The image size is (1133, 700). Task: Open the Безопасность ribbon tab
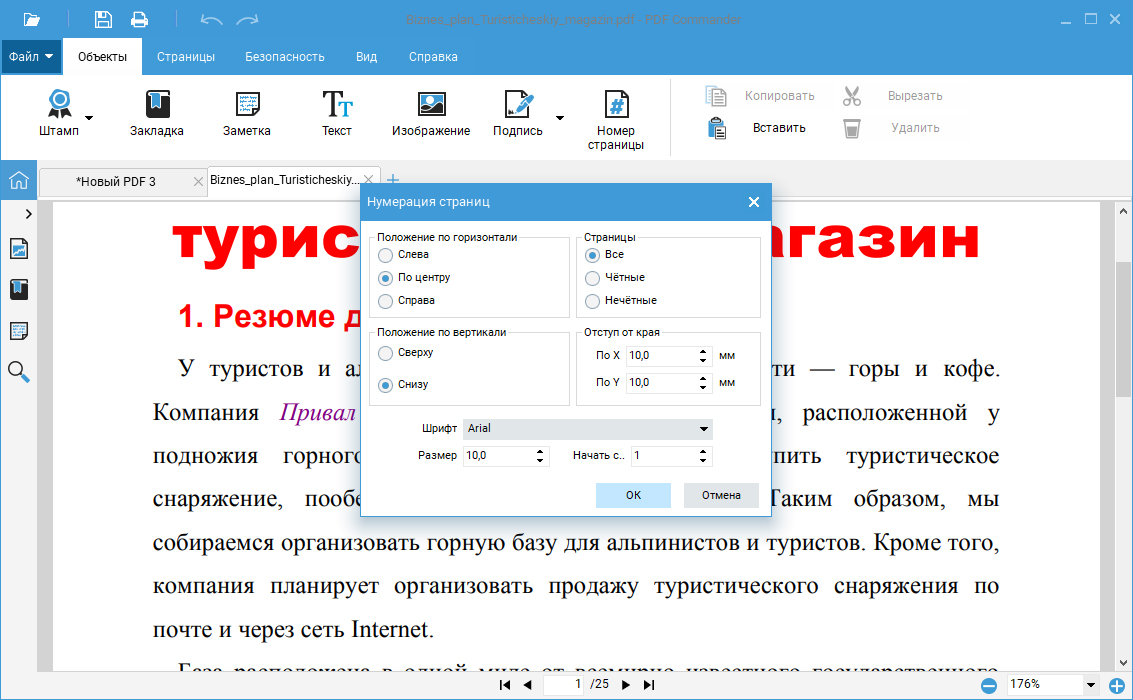tap(285, 56)
